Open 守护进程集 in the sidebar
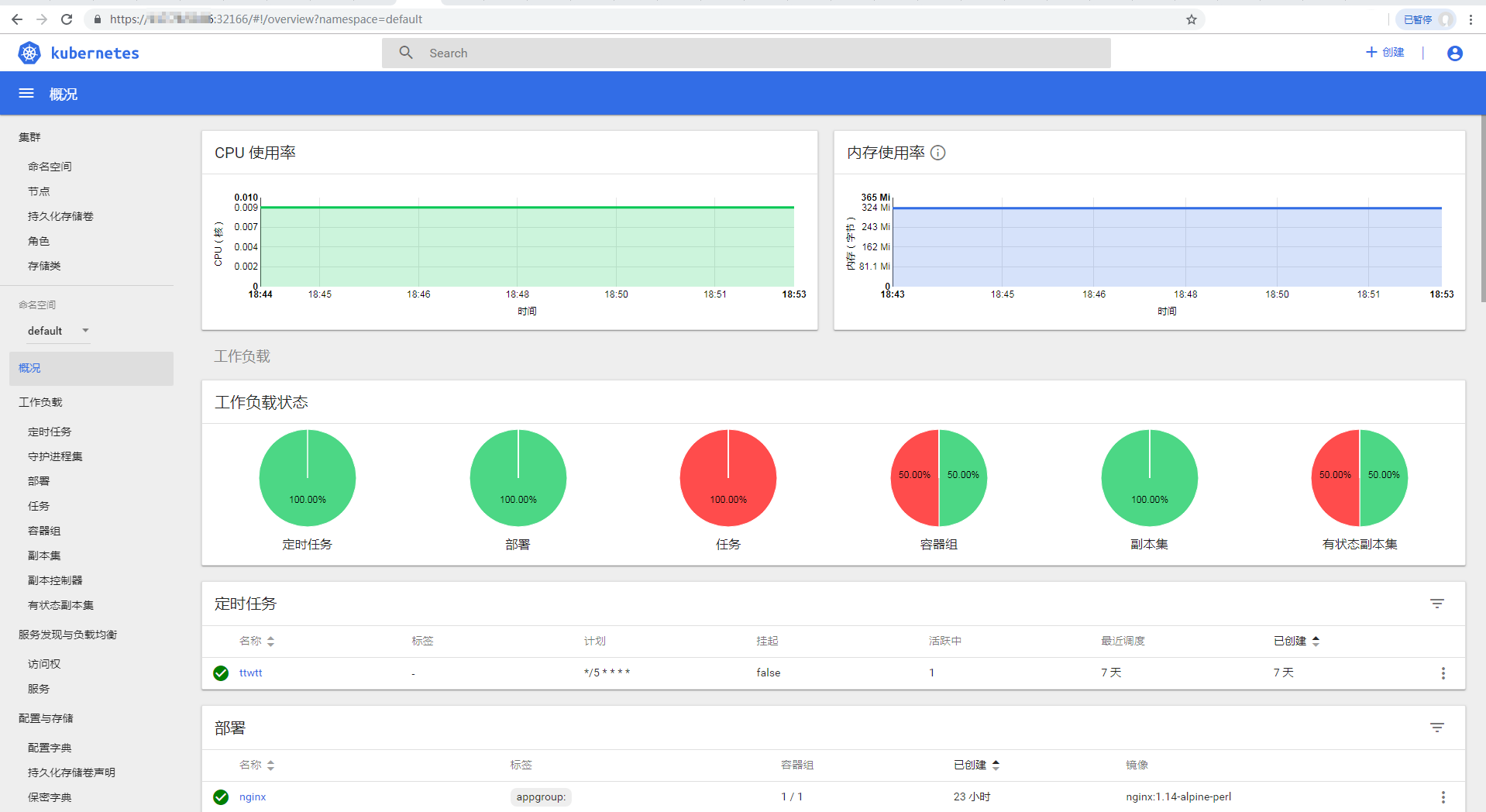 55,456
